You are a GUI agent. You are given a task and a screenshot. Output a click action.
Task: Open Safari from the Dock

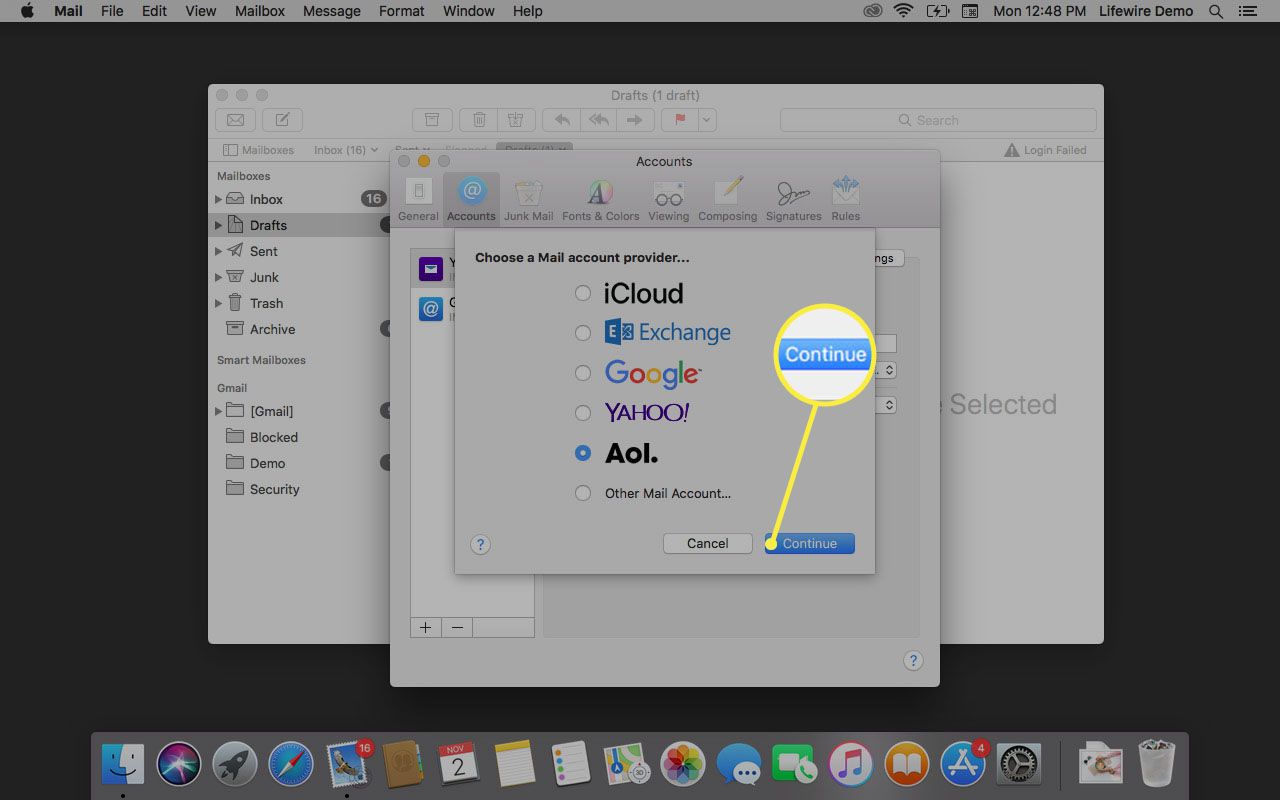tap(291, 765)
